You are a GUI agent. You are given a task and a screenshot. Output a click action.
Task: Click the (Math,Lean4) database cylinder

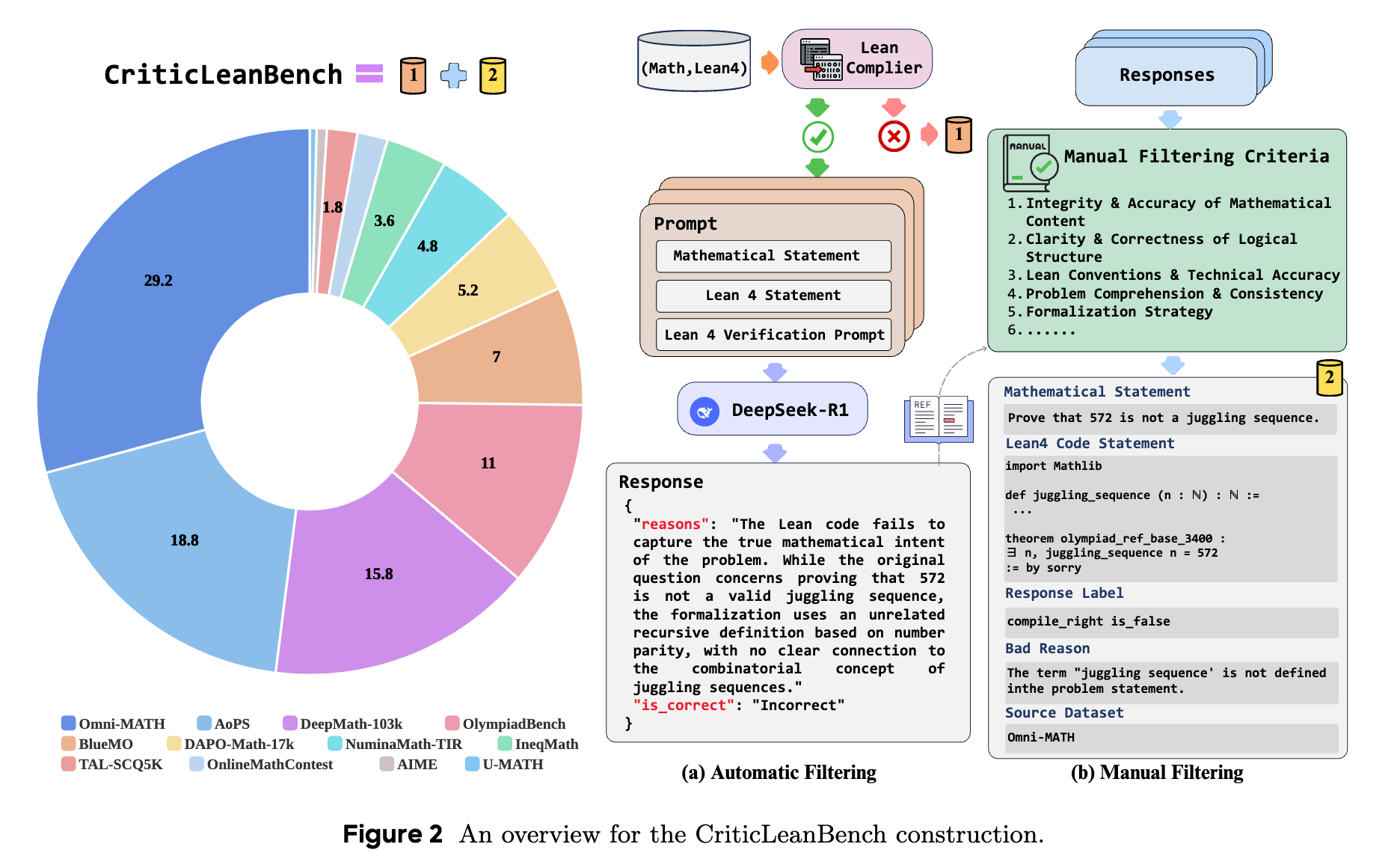(693, 61)
